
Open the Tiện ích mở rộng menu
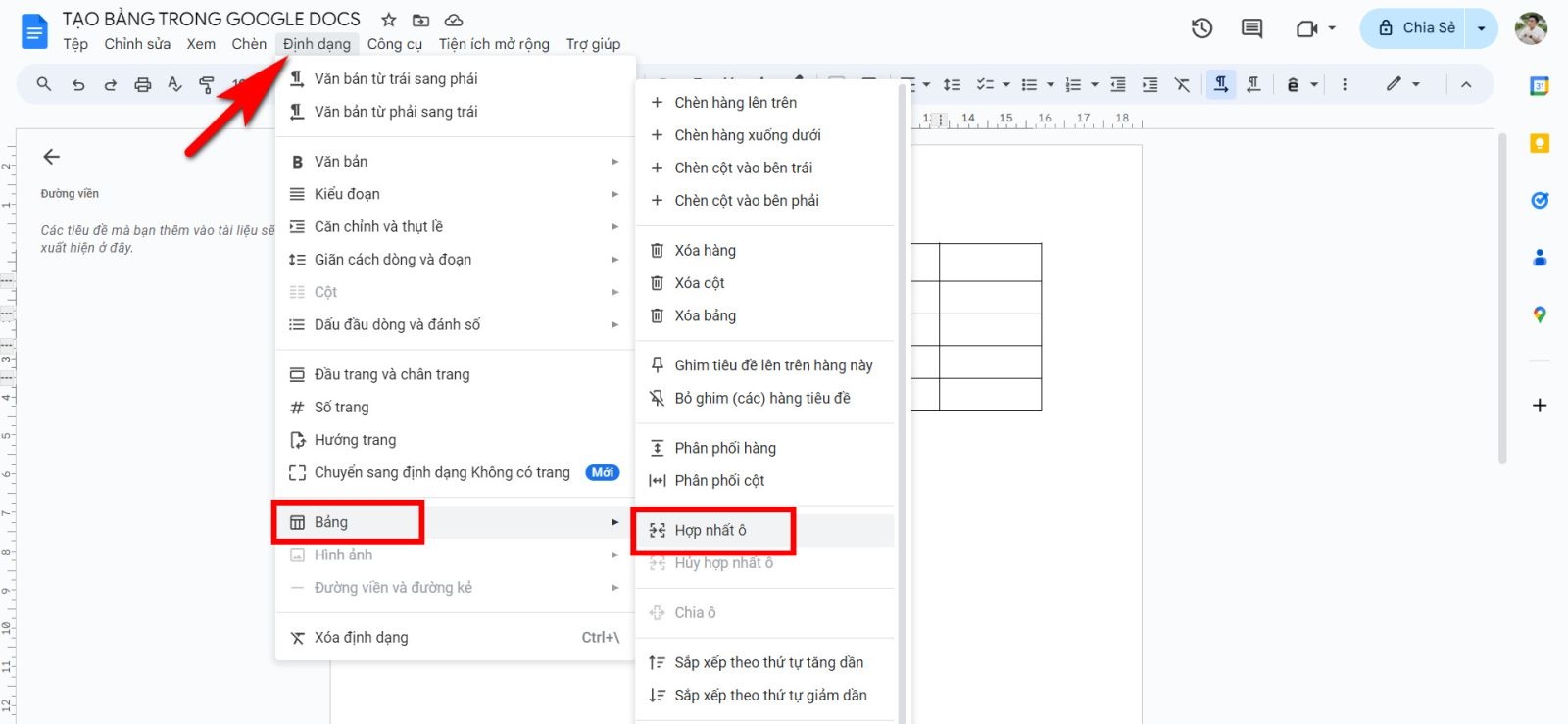pyautogui.click(x=494, y=44)
